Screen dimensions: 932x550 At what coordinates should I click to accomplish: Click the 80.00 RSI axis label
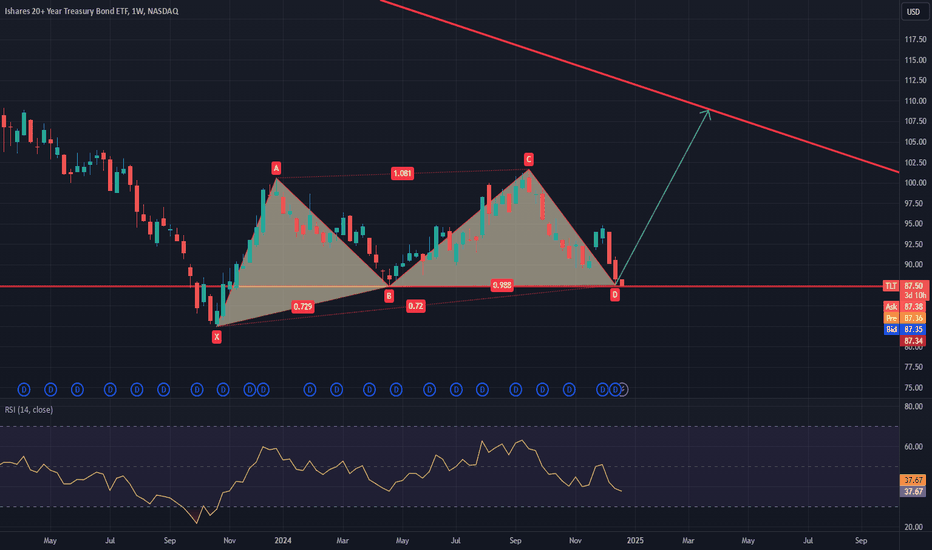coord(914,406)
